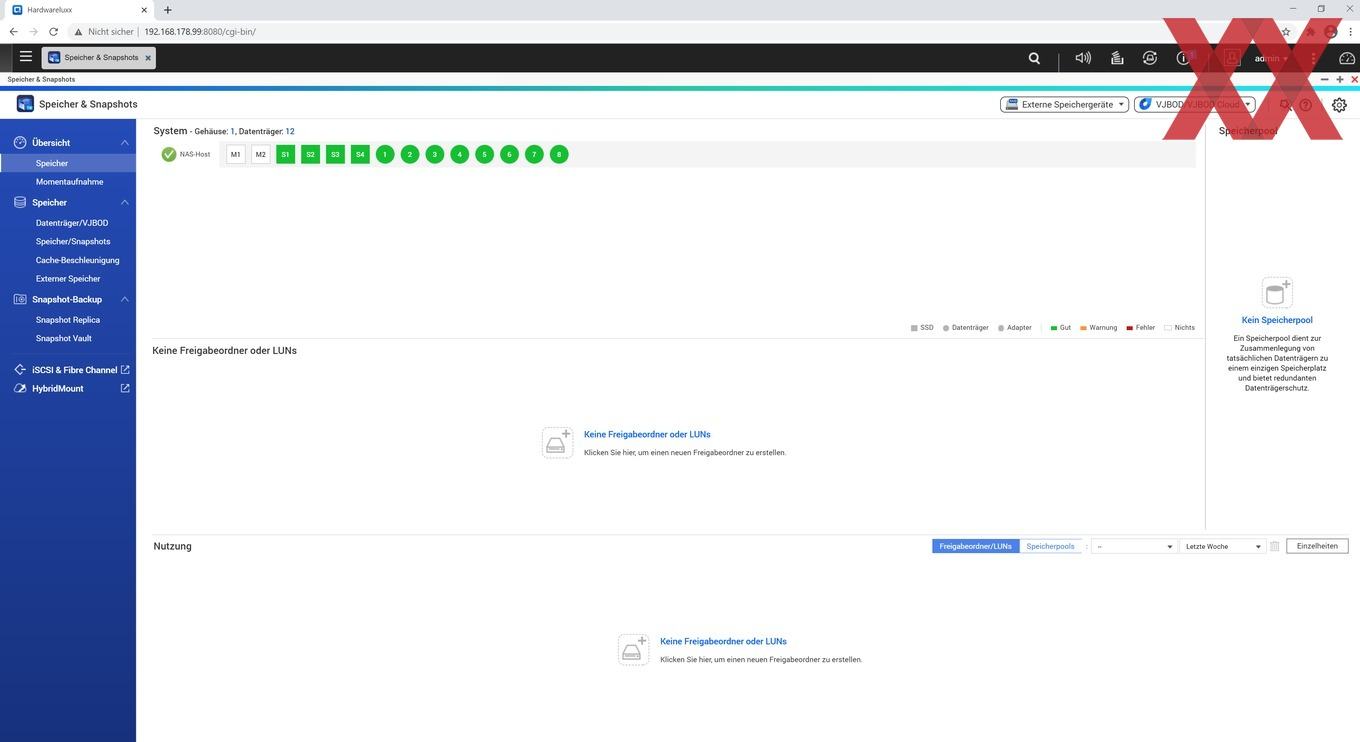Select disk bay 3
This screenshot has height=742, width=1360.
coord(434,154)
